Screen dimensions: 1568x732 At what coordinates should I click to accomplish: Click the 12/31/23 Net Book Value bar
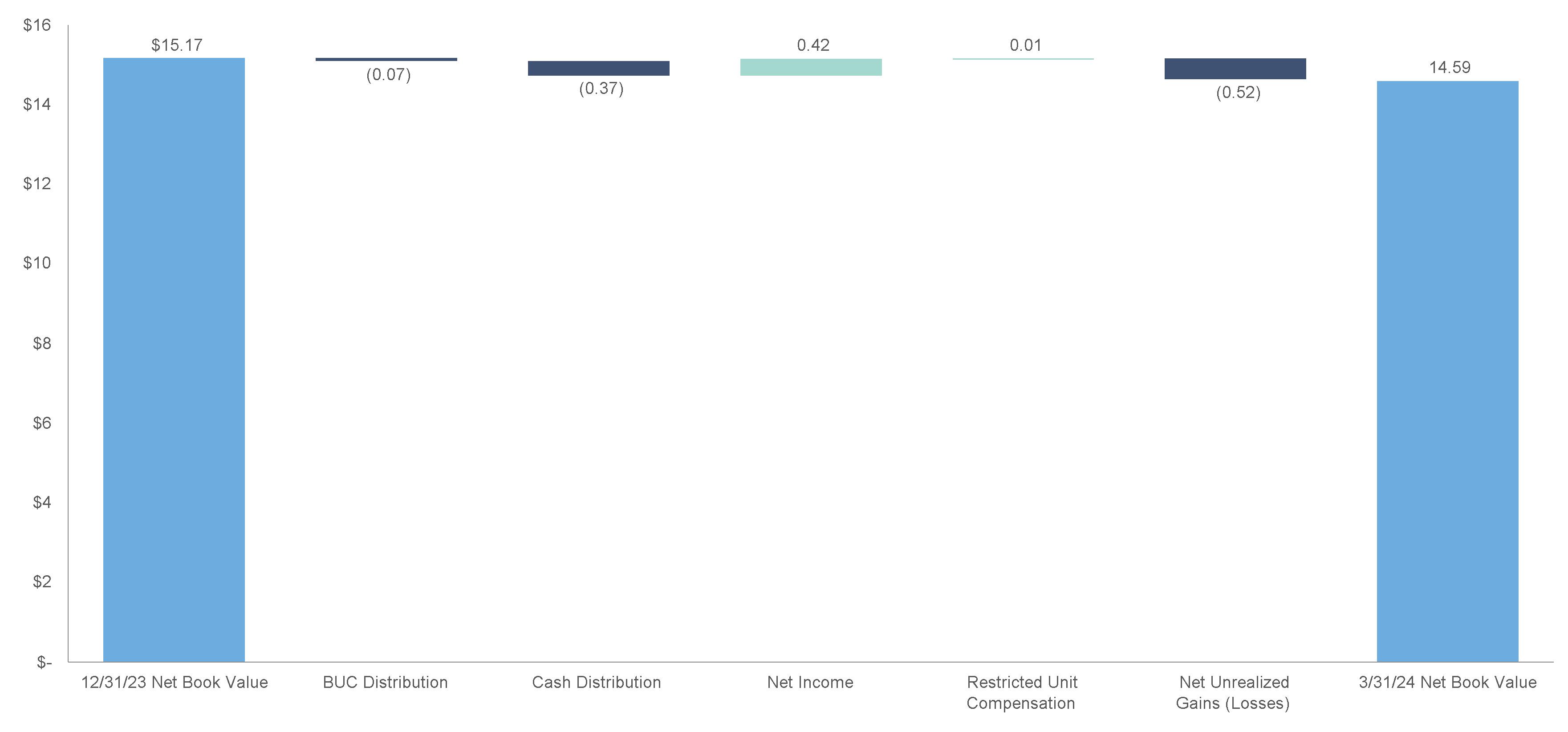174,359
